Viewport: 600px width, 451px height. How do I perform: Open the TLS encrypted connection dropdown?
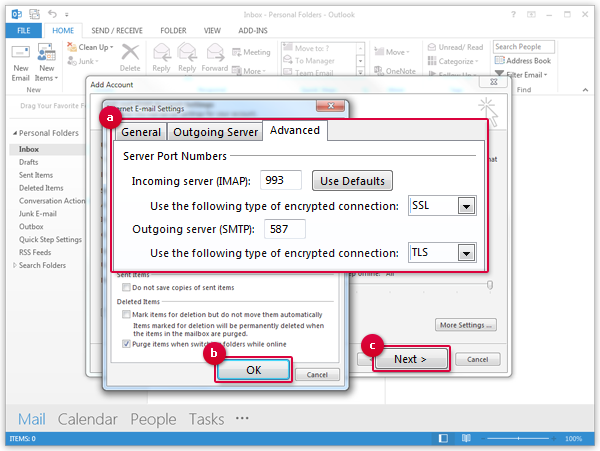coord(464,253)
